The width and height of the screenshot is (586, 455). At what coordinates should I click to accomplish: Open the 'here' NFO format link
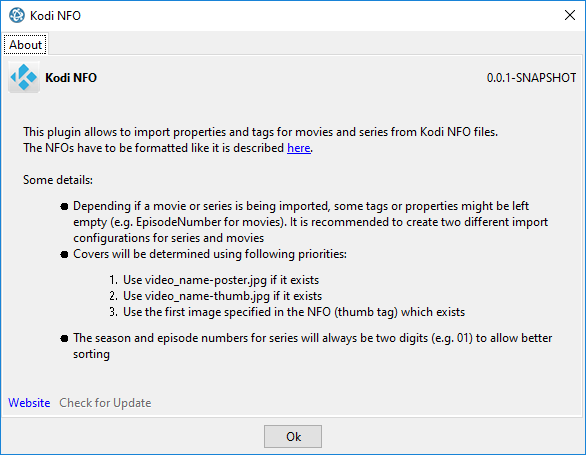point(299,148)
